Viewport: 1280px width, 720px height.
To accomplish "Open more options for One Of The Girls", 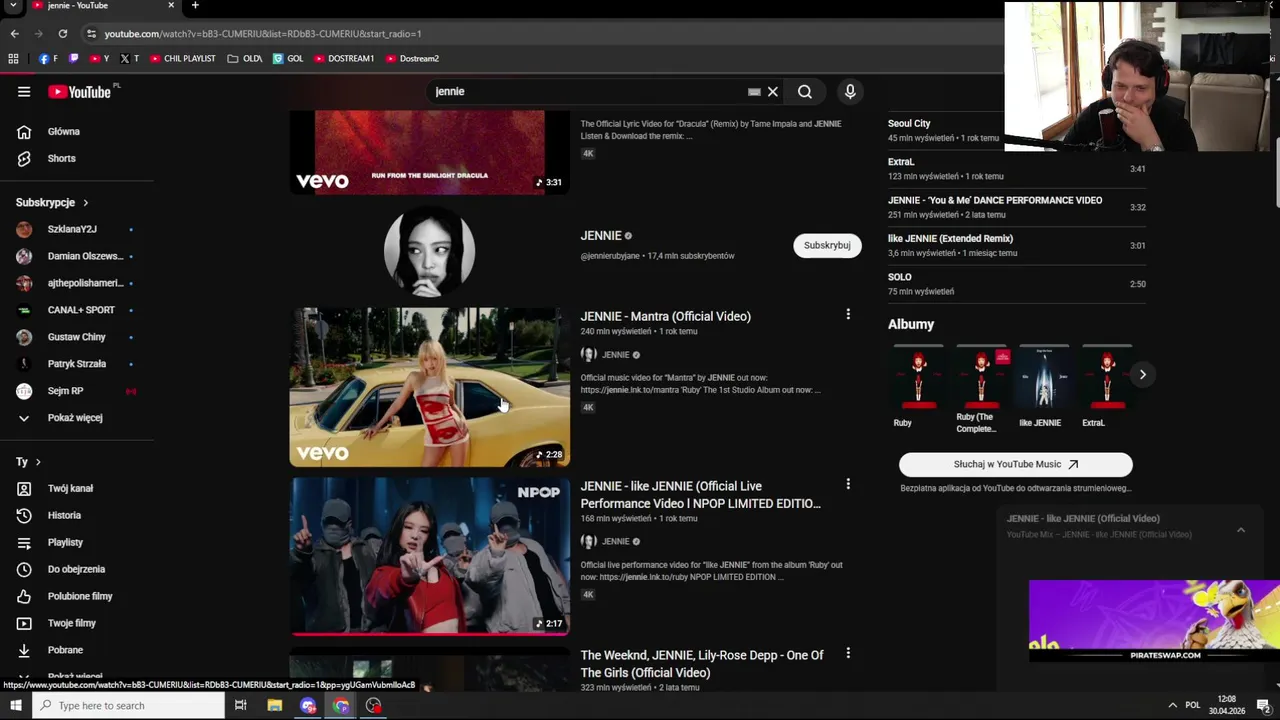I will pos(848,653).
